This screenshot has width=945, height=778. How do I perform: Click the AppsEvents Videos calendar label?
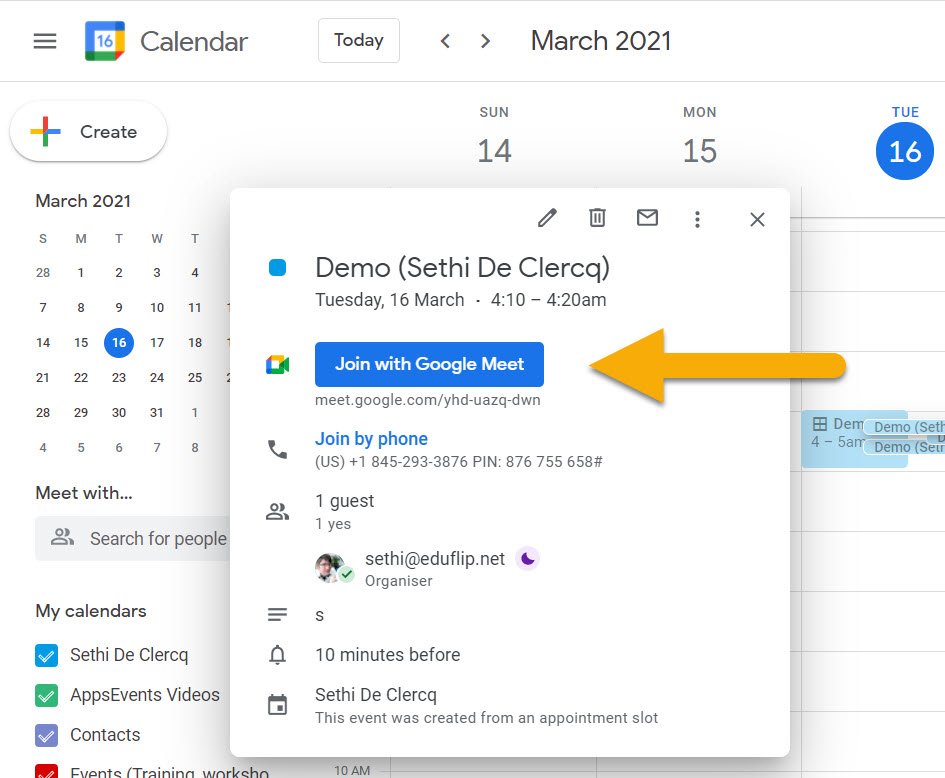click(x=145, y=695)
